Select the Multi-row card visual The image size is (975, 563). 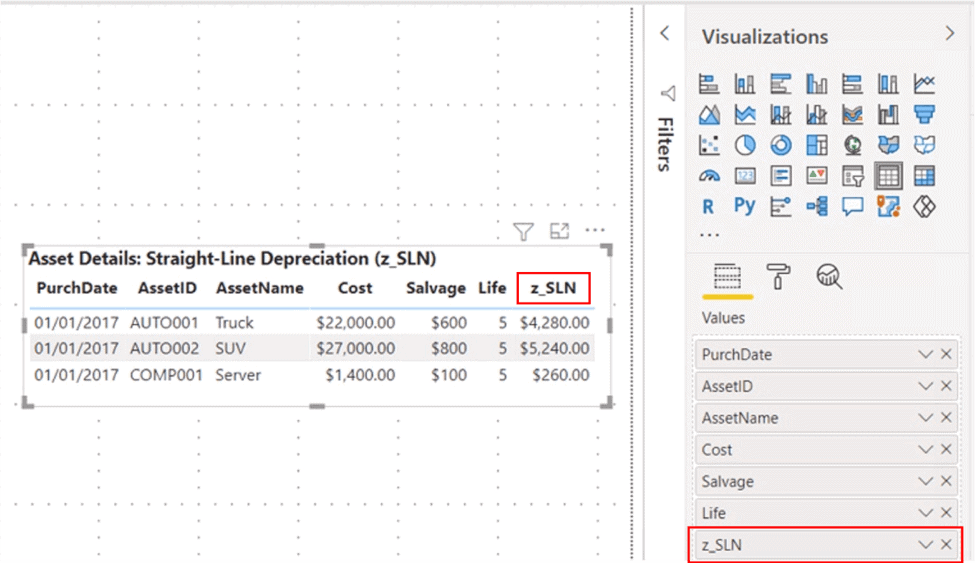(x=780, y=176)
